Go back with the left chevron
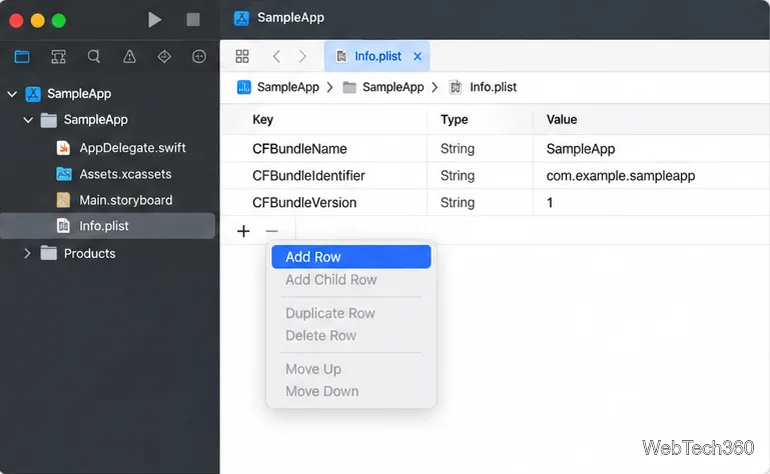 point(276,56)
